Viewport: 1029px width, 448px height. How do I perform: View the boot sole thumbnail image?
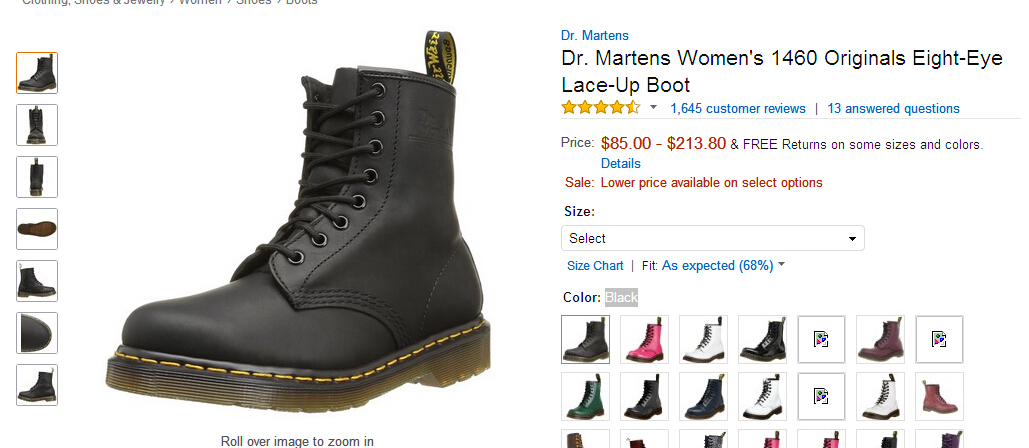pos(37,229)
